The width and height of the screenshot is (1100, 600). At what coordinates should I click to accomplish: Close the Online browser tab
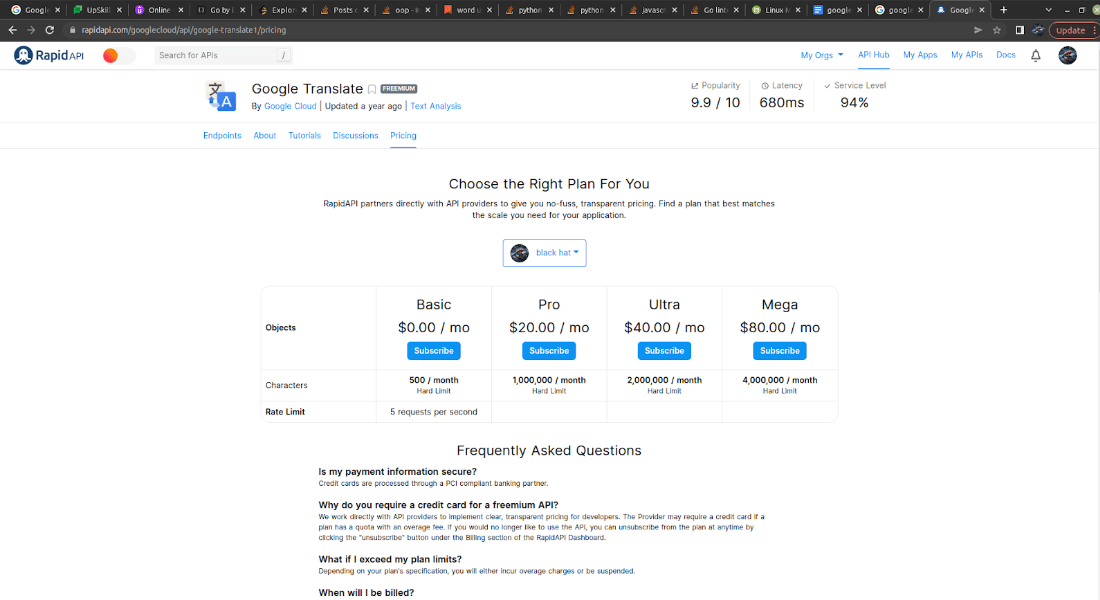(181, 10)
